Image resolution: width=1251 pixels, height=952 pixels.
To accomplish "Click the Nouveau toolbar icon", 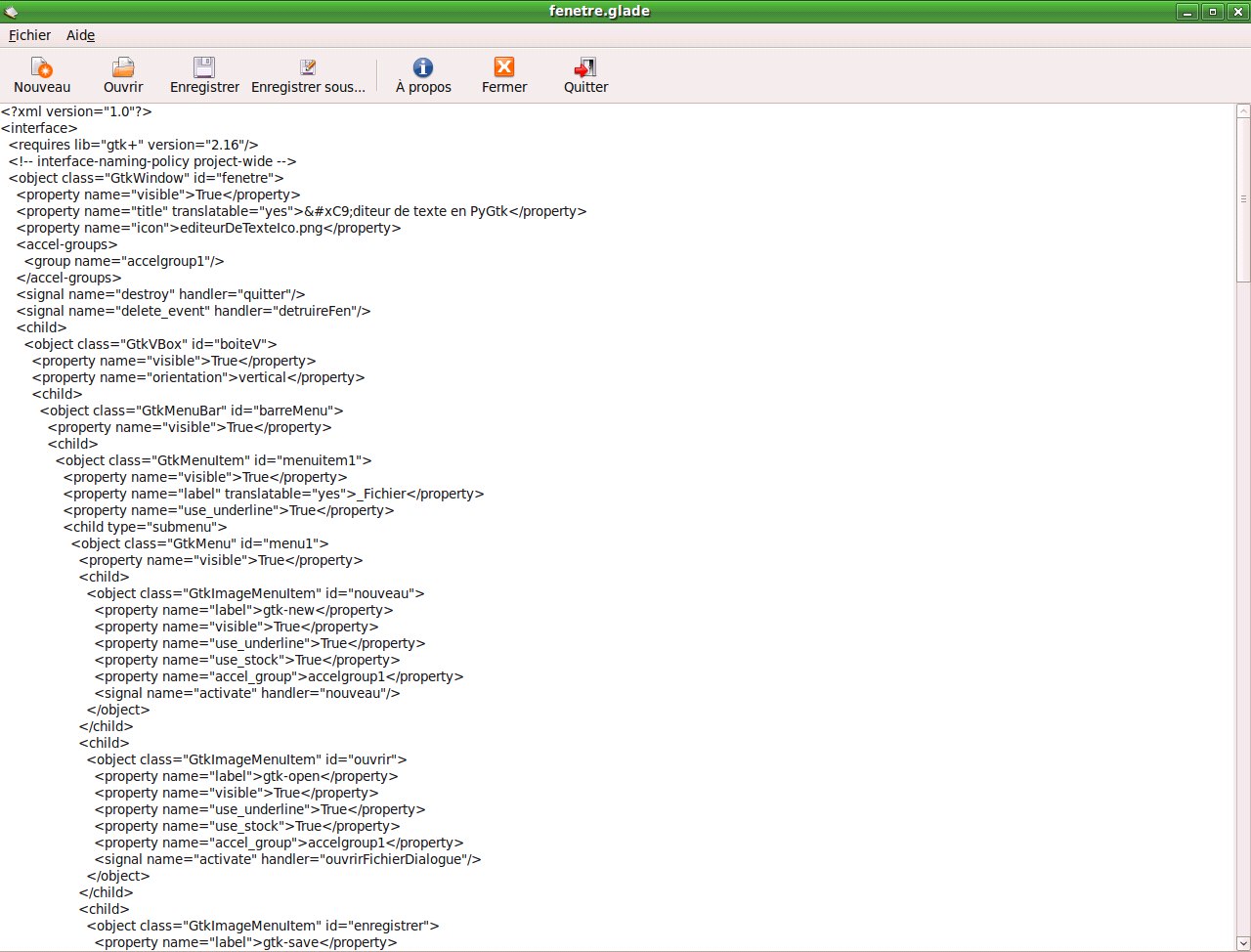I will (42, 67).
